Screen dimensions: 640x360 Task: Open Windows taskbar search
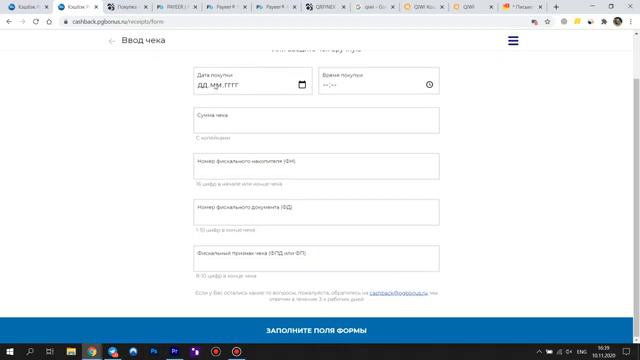pos(30,351)
